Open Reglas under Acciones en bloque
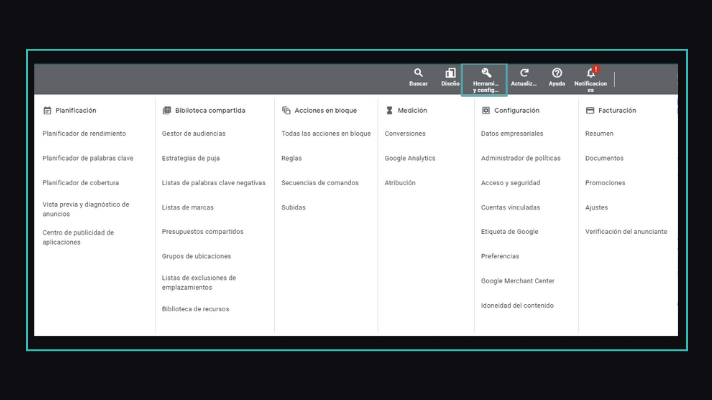 292,158
